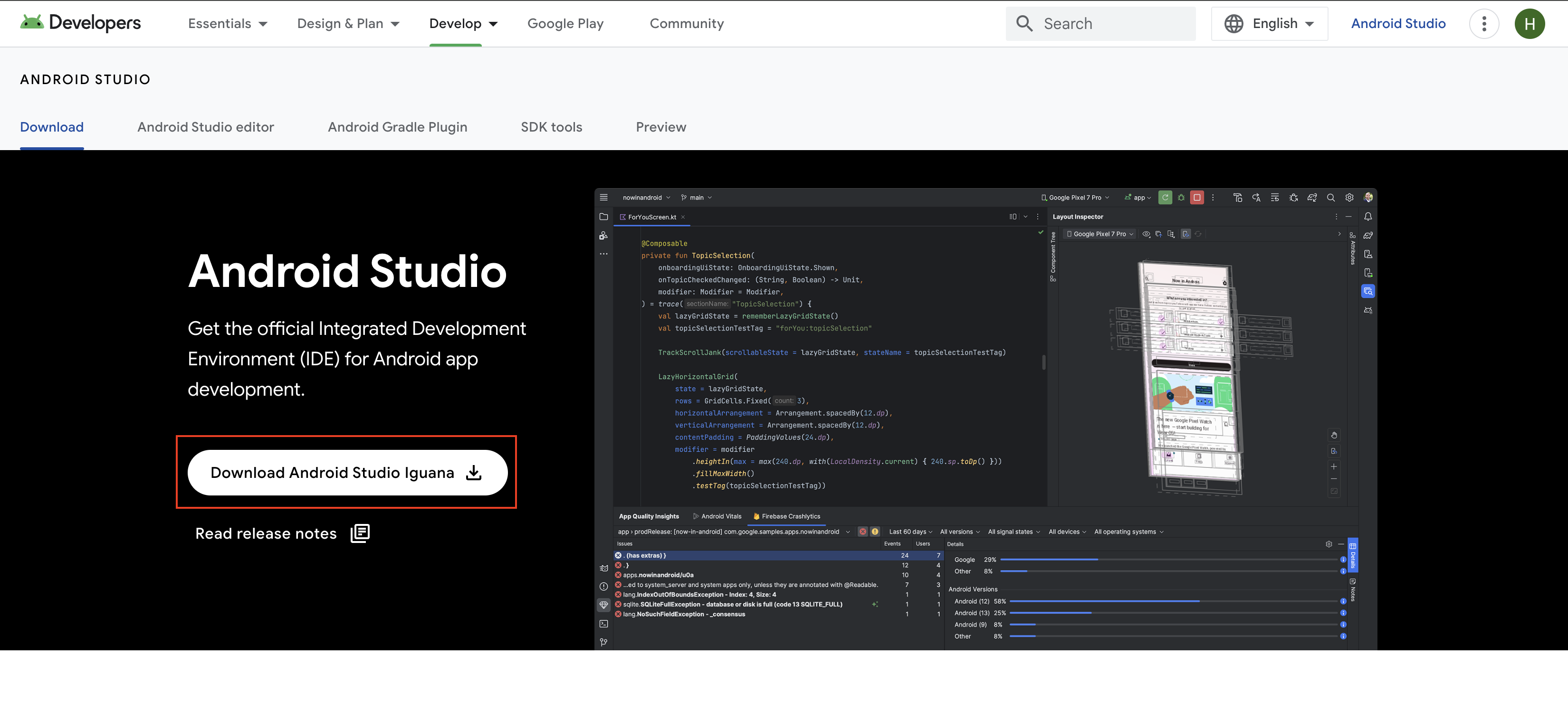The width and height of the screenshot is (1568, 704).
Task: Click the red Stop application icon
Action: (x=1197, y=197)
